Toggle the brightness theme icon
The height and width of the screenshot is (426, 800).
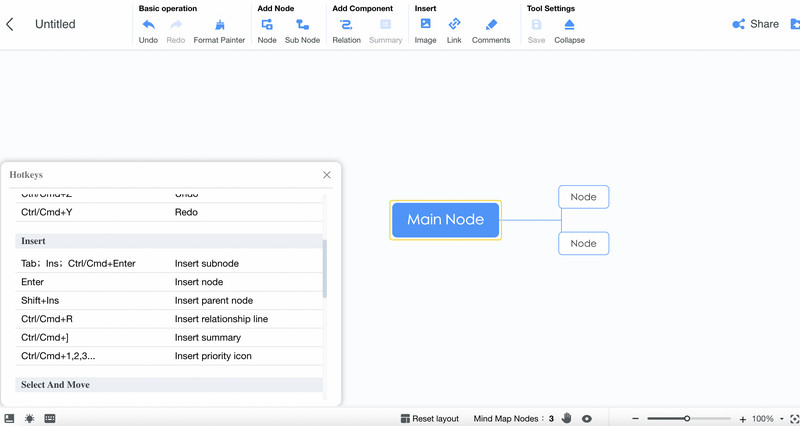tap(30, 418)
